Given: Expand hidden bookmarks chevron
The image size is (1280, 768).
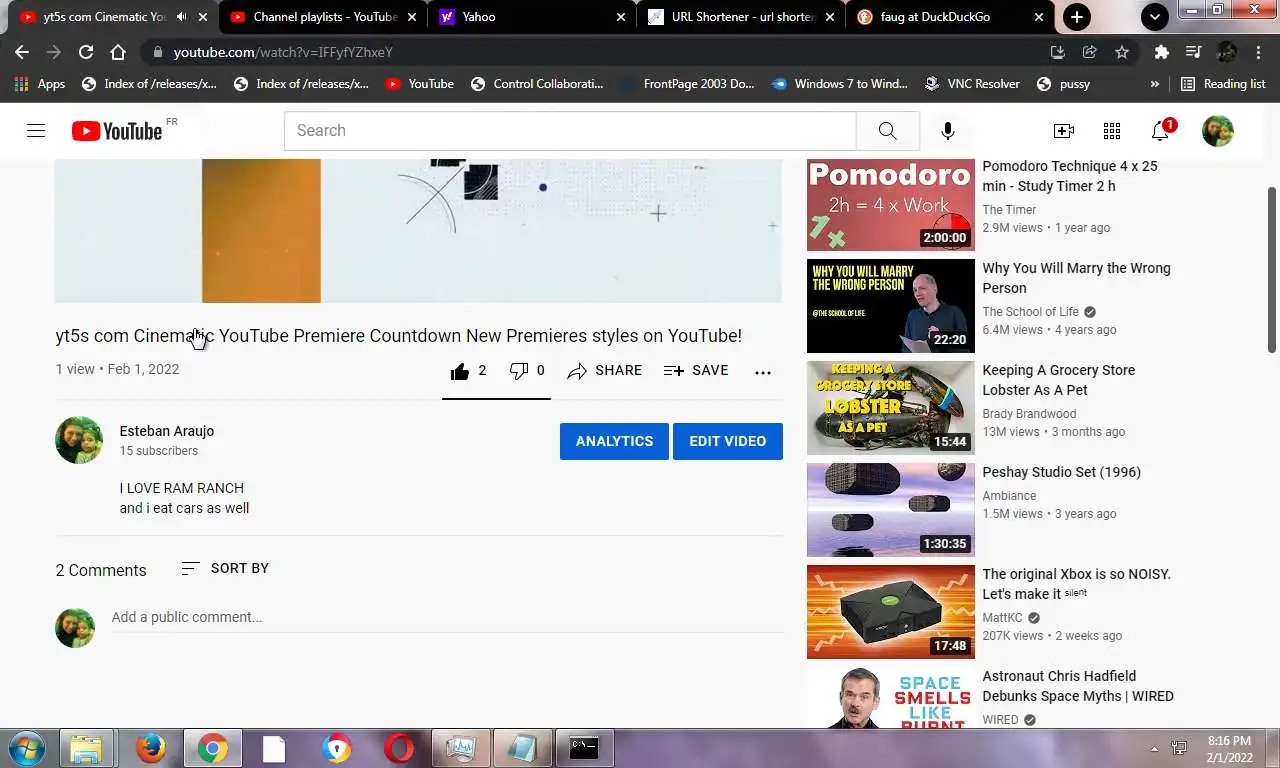Looking at the screenshot, I should click(1155, 84).
